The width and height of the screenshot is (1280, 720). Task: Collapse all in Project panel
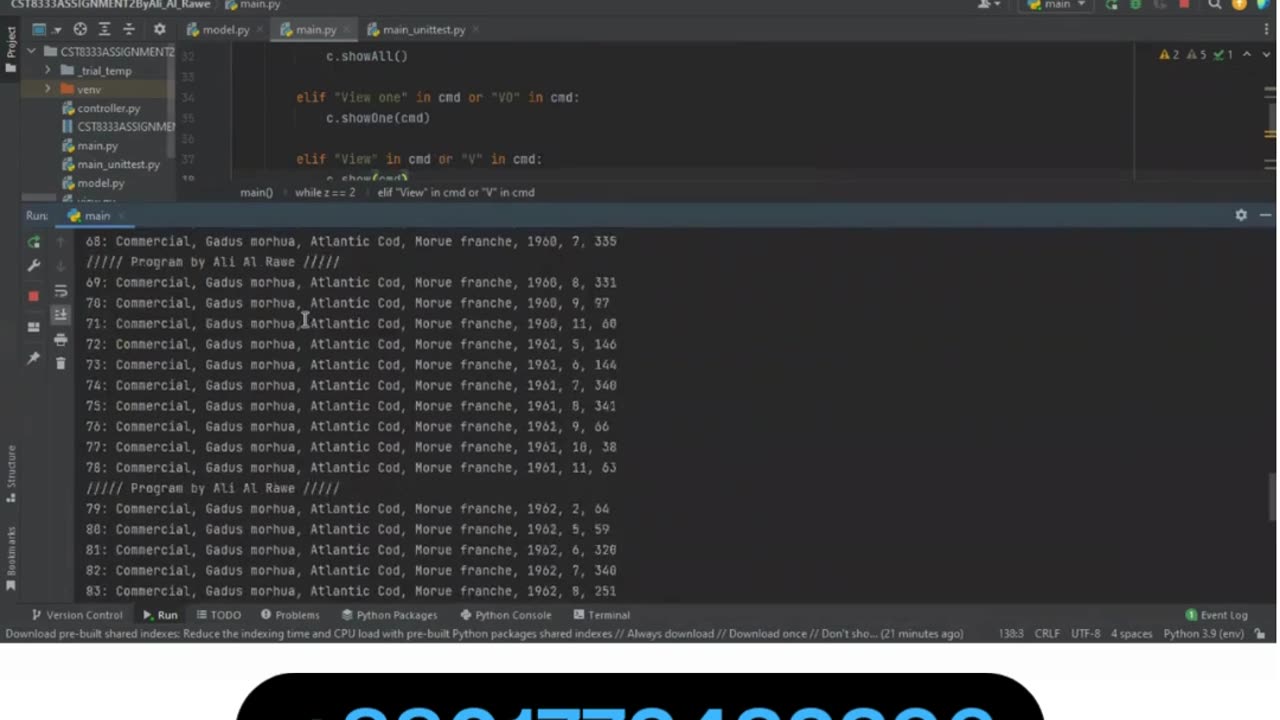(x=129, y=29)
